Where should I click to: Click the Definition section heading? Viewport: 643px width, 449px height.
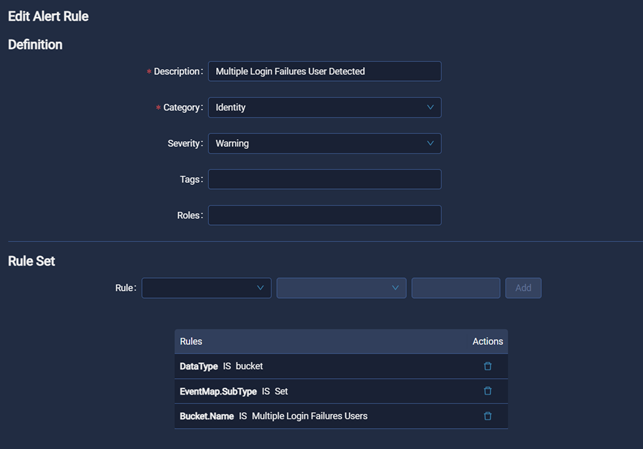click(x=35, y=44)
